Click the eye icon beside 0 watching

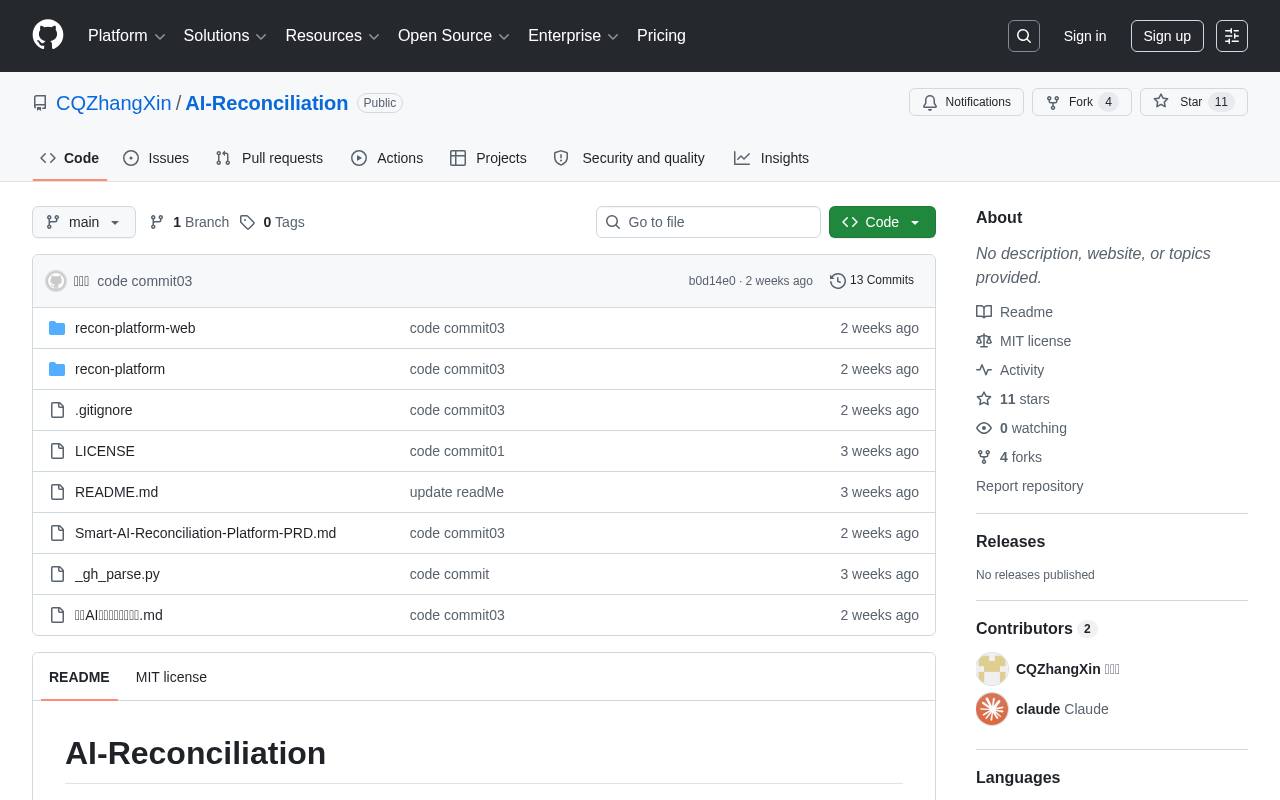[x=984, y=428]
